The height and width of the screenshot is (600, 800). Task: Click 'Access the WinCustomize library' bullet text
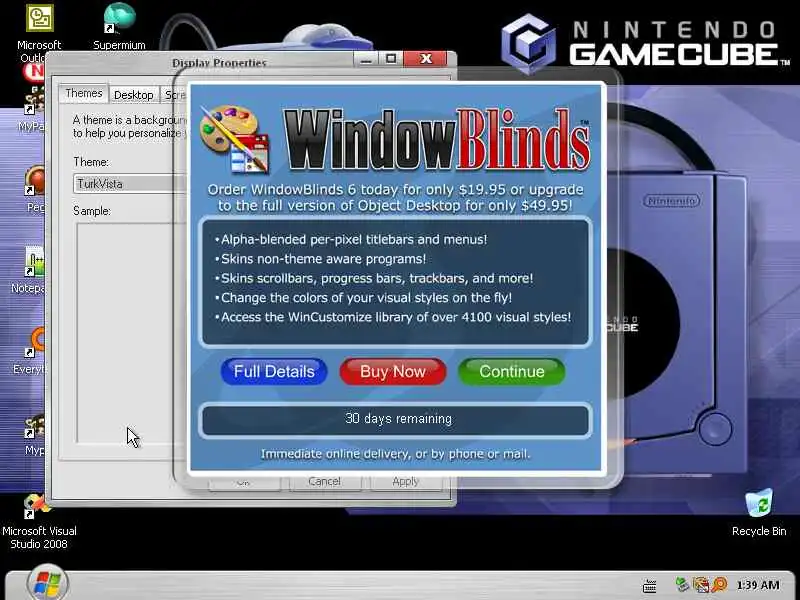396,317
